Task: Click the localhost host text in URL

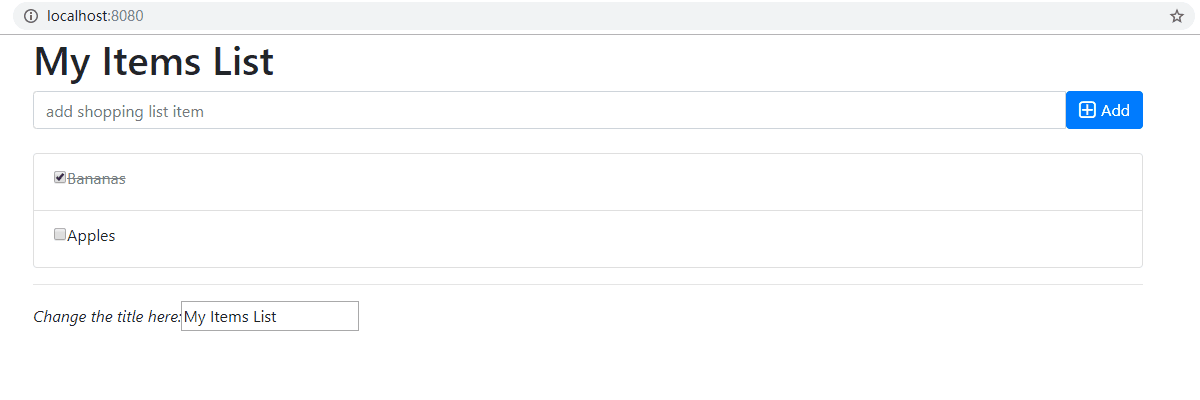Action: pos(78,16)
